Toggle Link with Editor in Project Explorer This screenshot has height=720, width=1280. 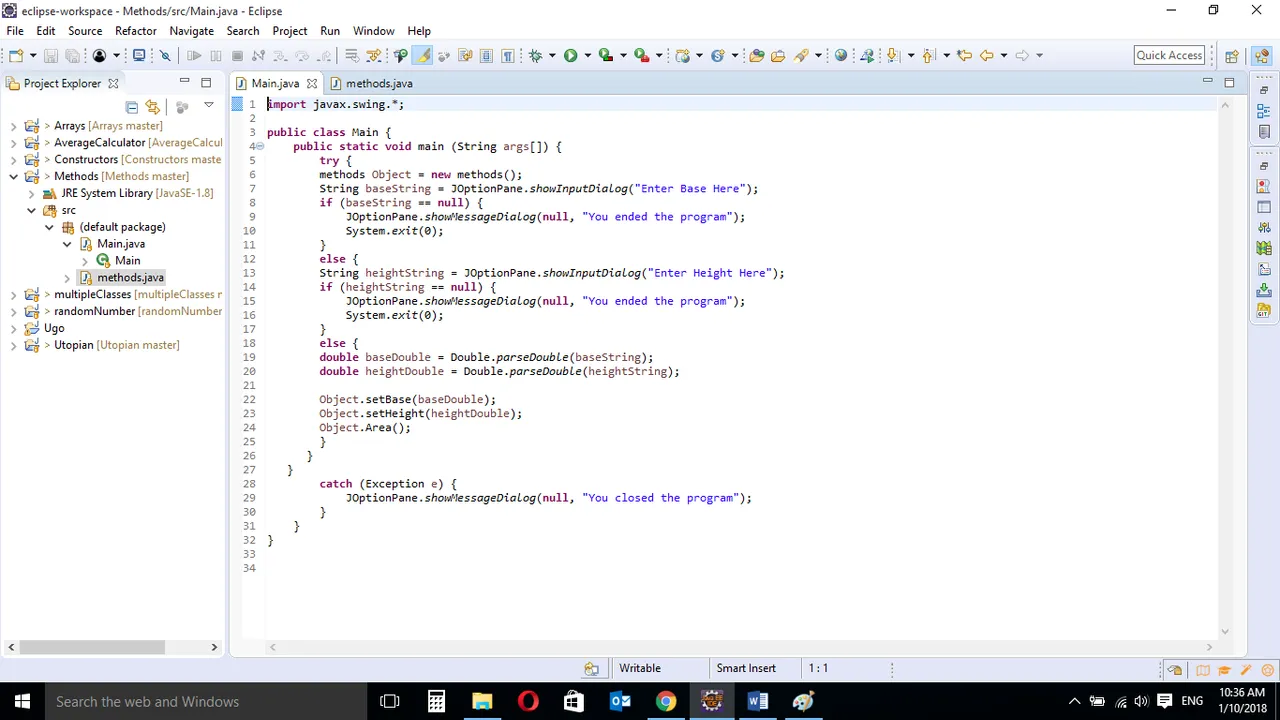click(x=152, y=106)
